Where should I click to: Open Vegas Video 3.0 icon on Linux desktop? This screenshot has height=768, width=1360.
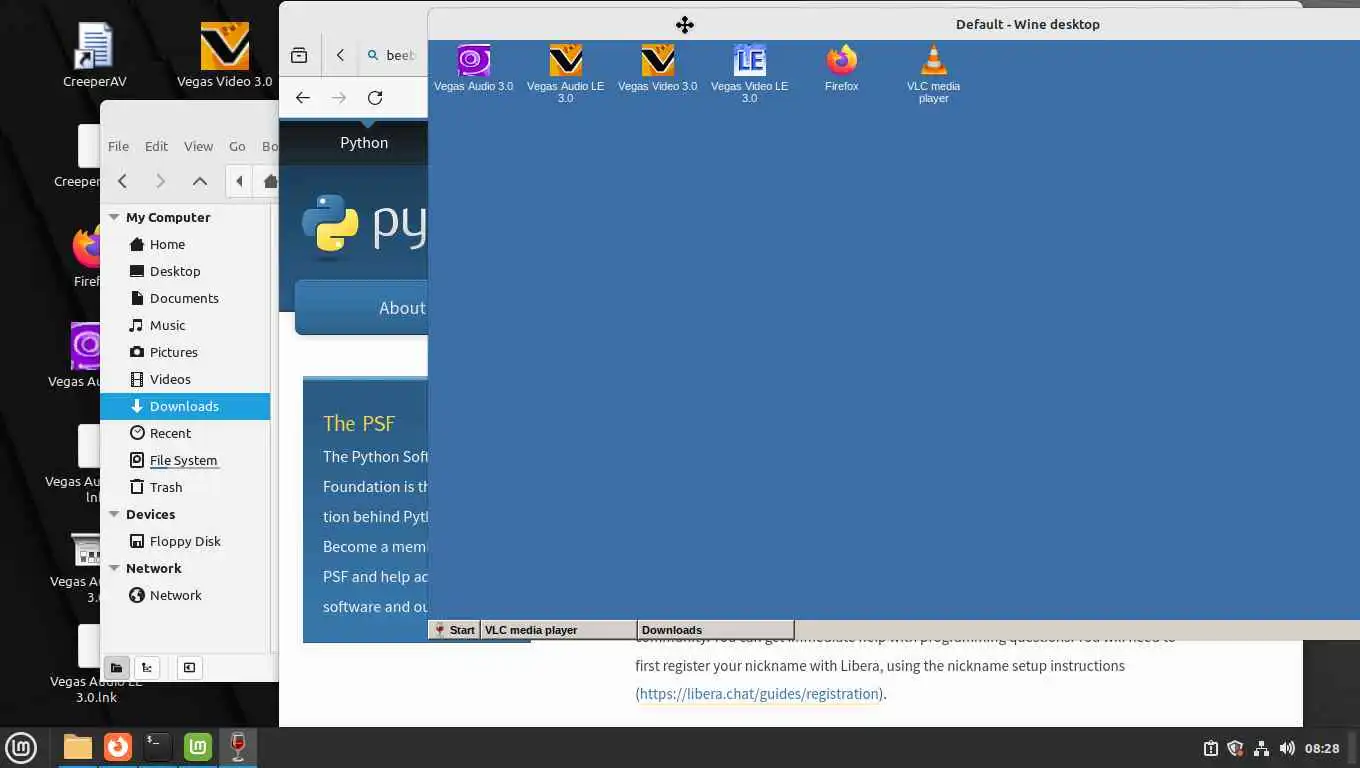(224, 55)
